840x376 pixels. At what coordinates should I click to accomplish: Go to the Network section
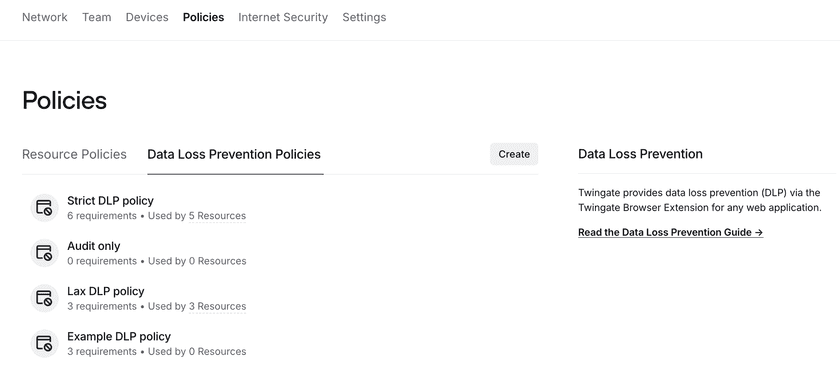coord(45,17)
